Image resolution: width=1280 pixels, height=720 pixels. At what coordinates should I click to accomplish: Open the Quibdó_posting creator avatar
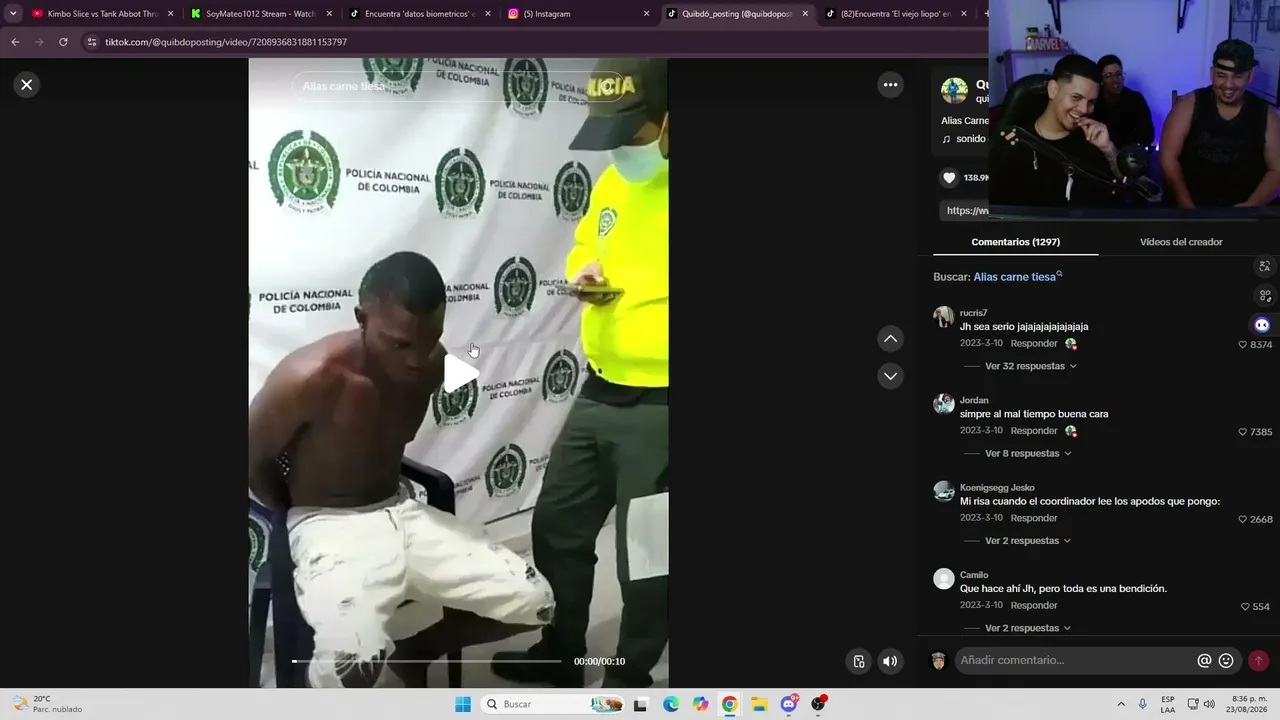coord(954,91)
